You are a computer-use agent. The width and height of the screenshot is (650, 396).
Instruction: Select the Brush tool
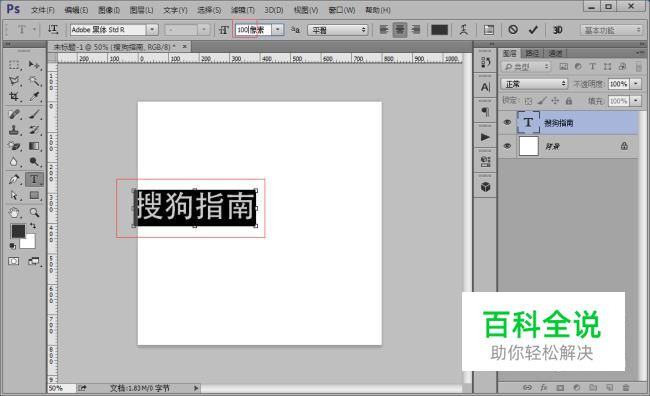pos(34,114)
